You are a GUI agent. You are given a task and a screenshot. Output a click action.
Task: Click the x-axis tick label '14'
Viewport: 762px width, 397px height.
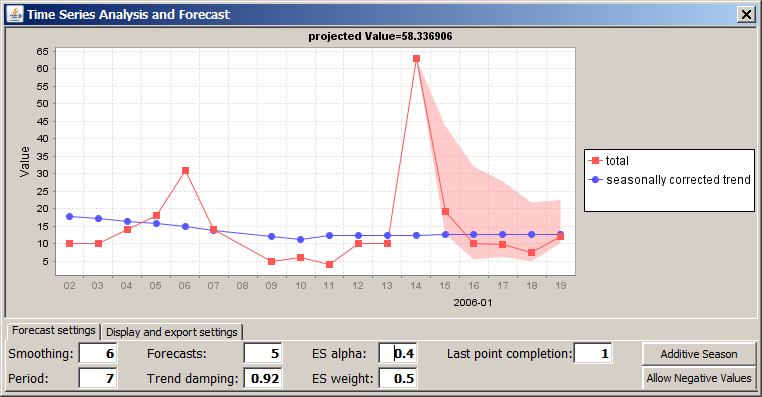tap(416, 286)
